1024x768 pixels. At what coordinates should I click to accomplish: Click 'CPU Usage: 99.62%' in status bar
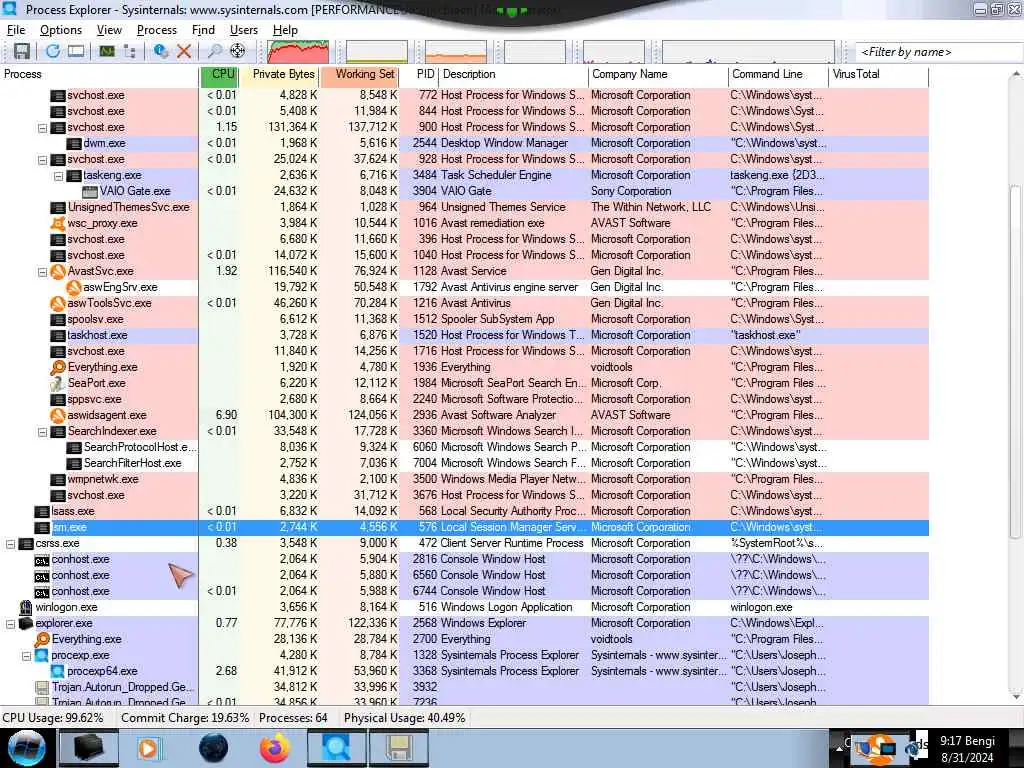coord(53,718)
